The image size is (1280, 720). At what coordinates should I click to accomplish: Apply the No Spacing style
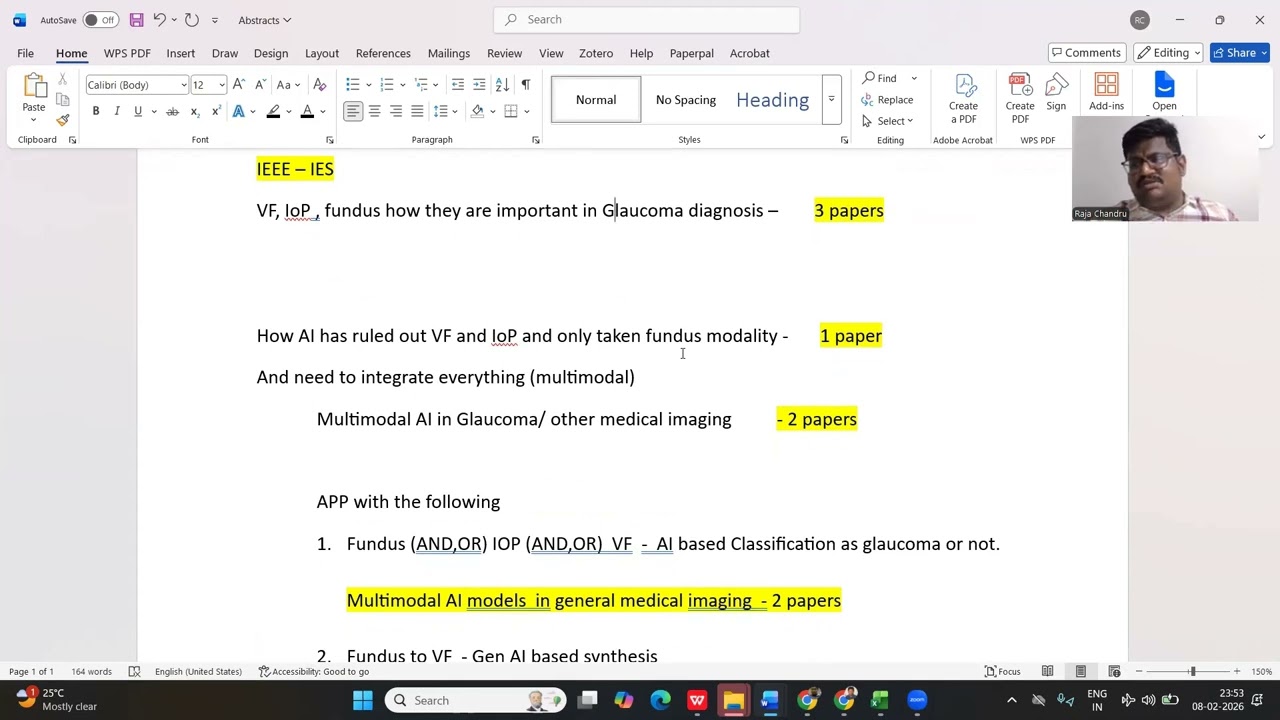(686, 100)
